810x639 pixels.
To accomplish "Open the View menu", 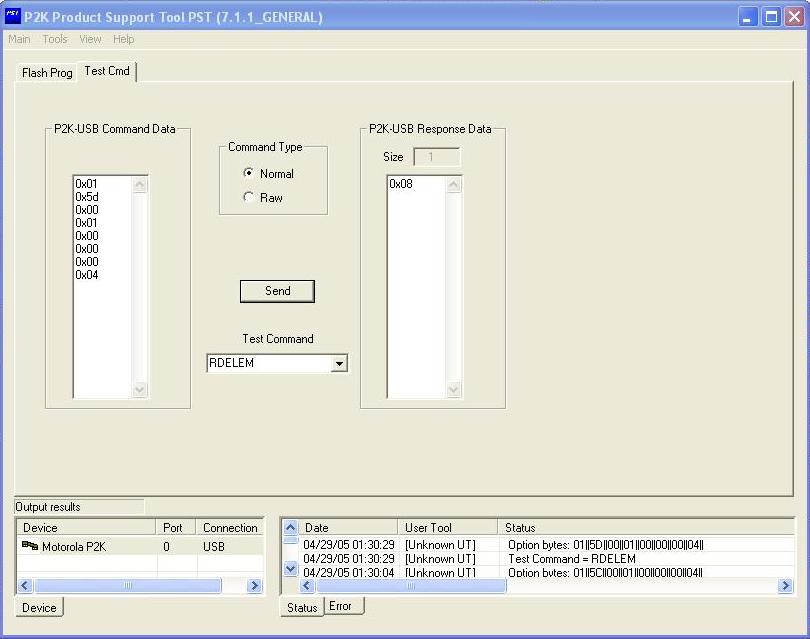I will 90,39.
